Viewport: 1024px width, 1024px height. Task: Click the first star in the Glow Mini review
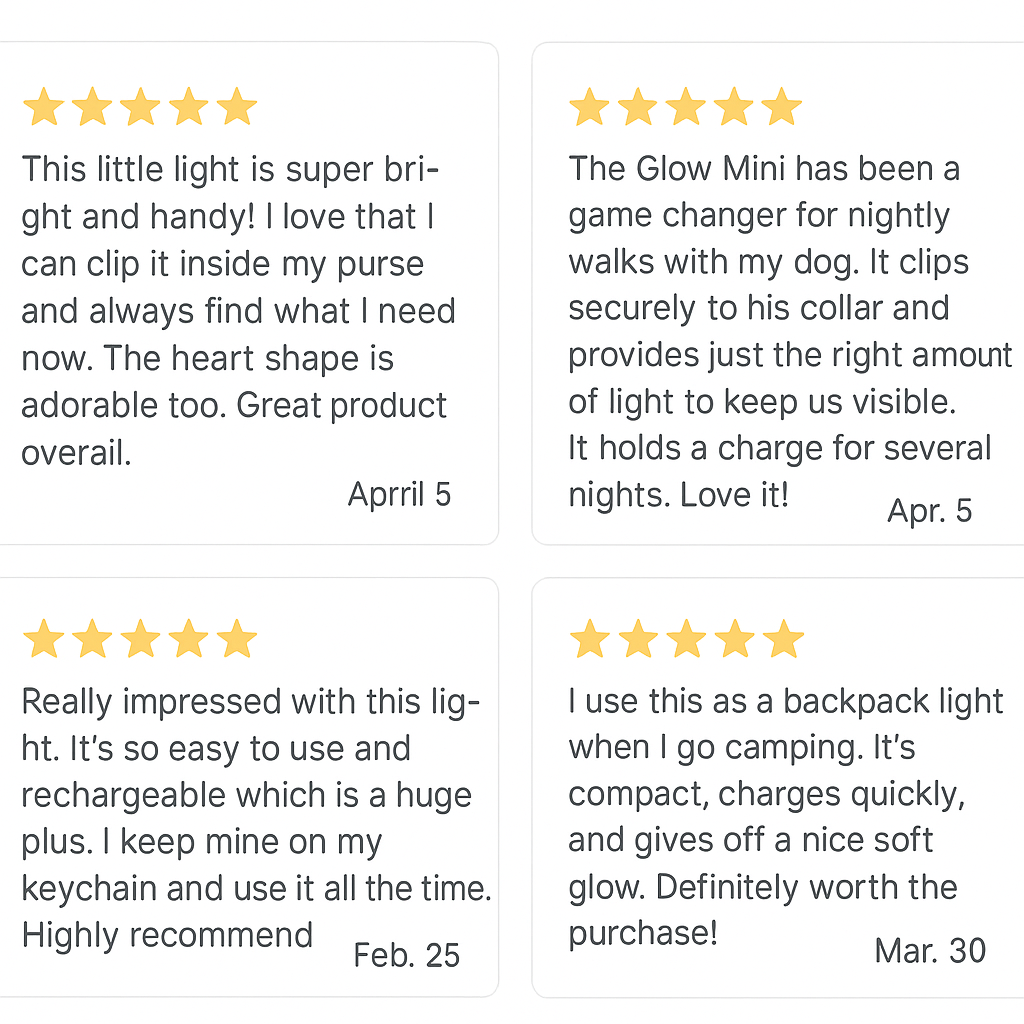tap(590, 106)
